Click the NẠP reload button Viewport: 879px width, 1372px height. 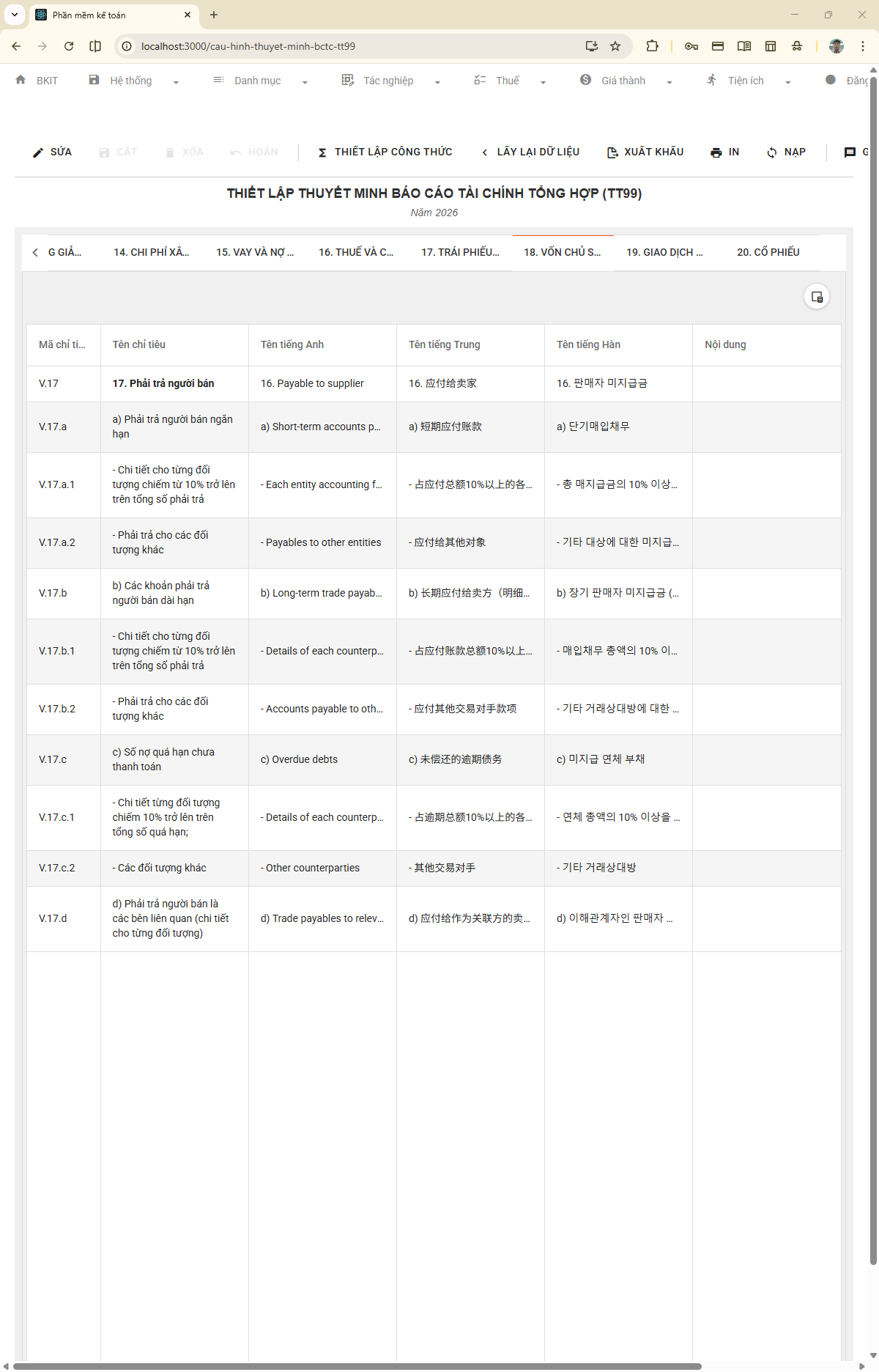point(786,152)
